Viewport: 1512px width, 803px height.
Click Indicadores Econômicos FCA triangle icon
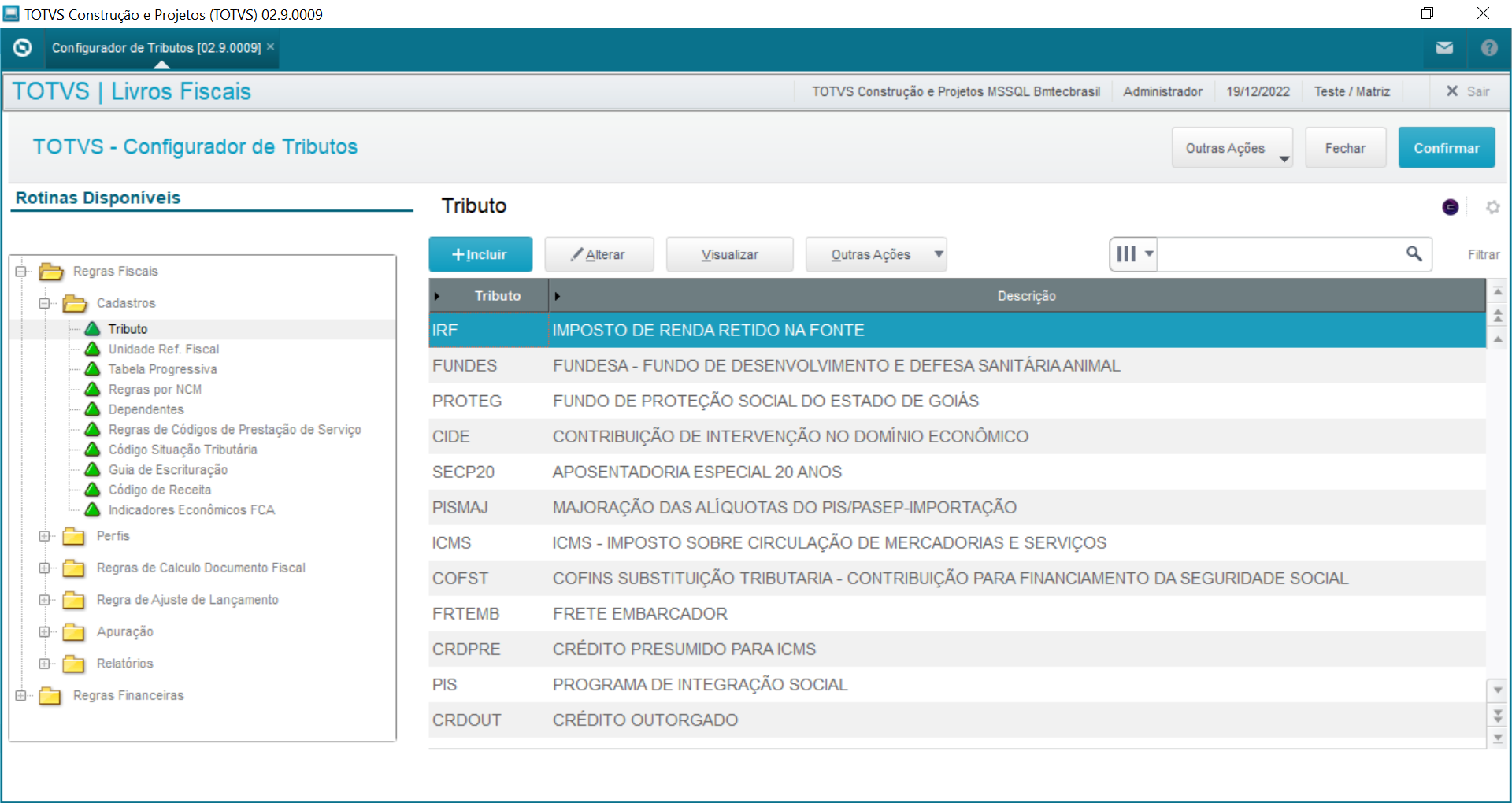[93, 509]
